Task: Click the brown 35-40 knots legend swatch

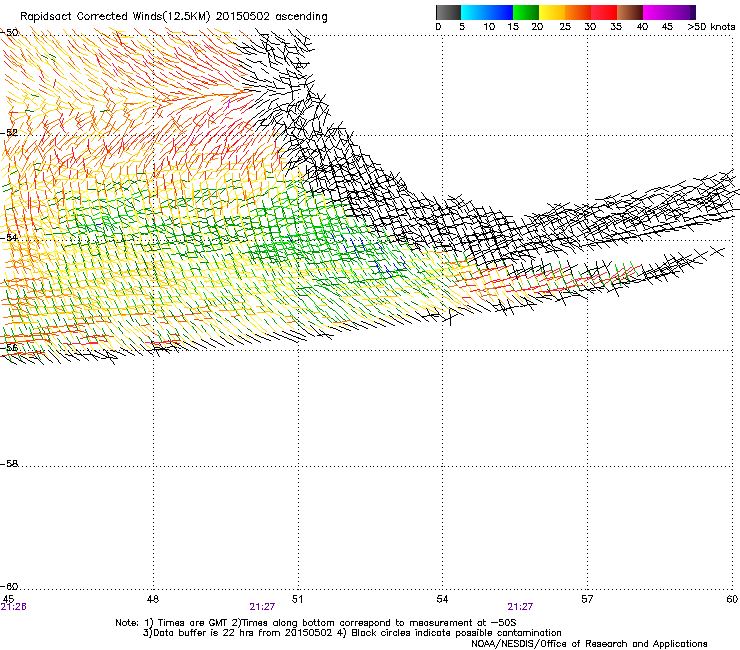Action: [x=630, y=12]
